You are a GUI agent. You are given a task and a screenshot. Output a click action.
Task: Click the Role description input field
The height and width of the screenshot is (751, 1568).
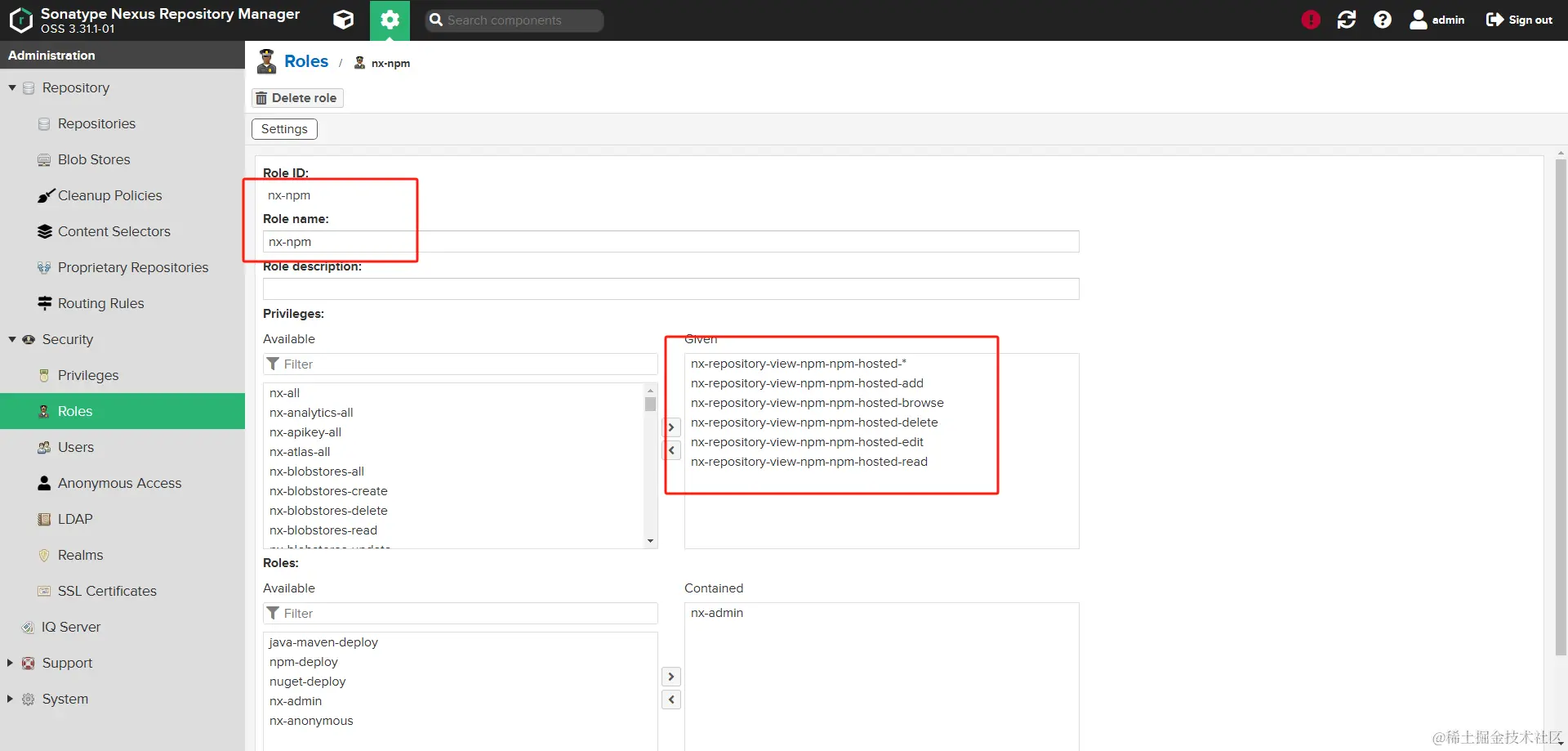tap(670, 289)
